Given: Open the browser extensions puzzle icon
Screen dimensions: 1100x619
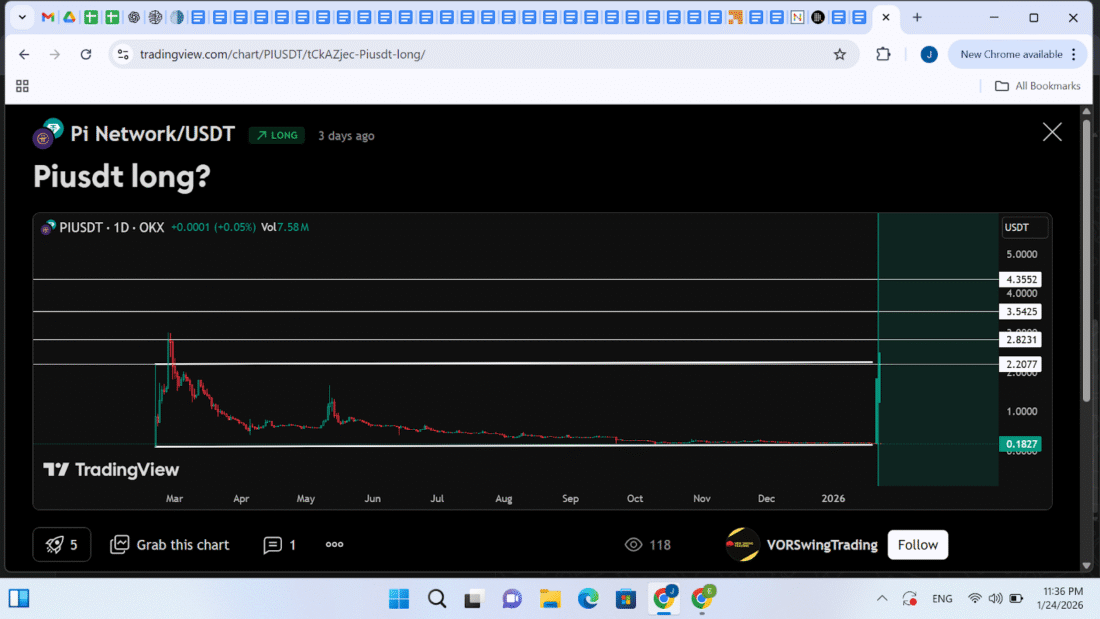Looking at the screenshot, I should pyautogui.click(x=883, y=54).
